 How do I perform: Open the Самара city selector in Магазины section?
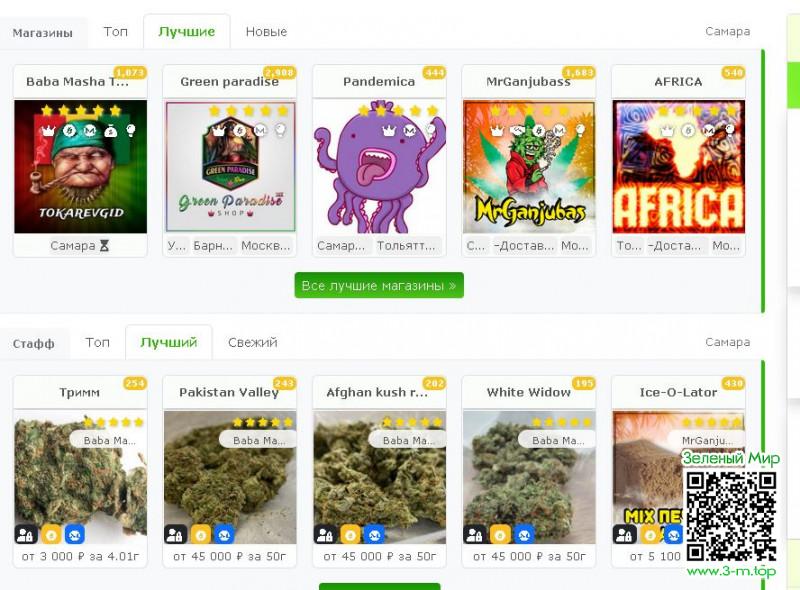(x=728, y=32)
